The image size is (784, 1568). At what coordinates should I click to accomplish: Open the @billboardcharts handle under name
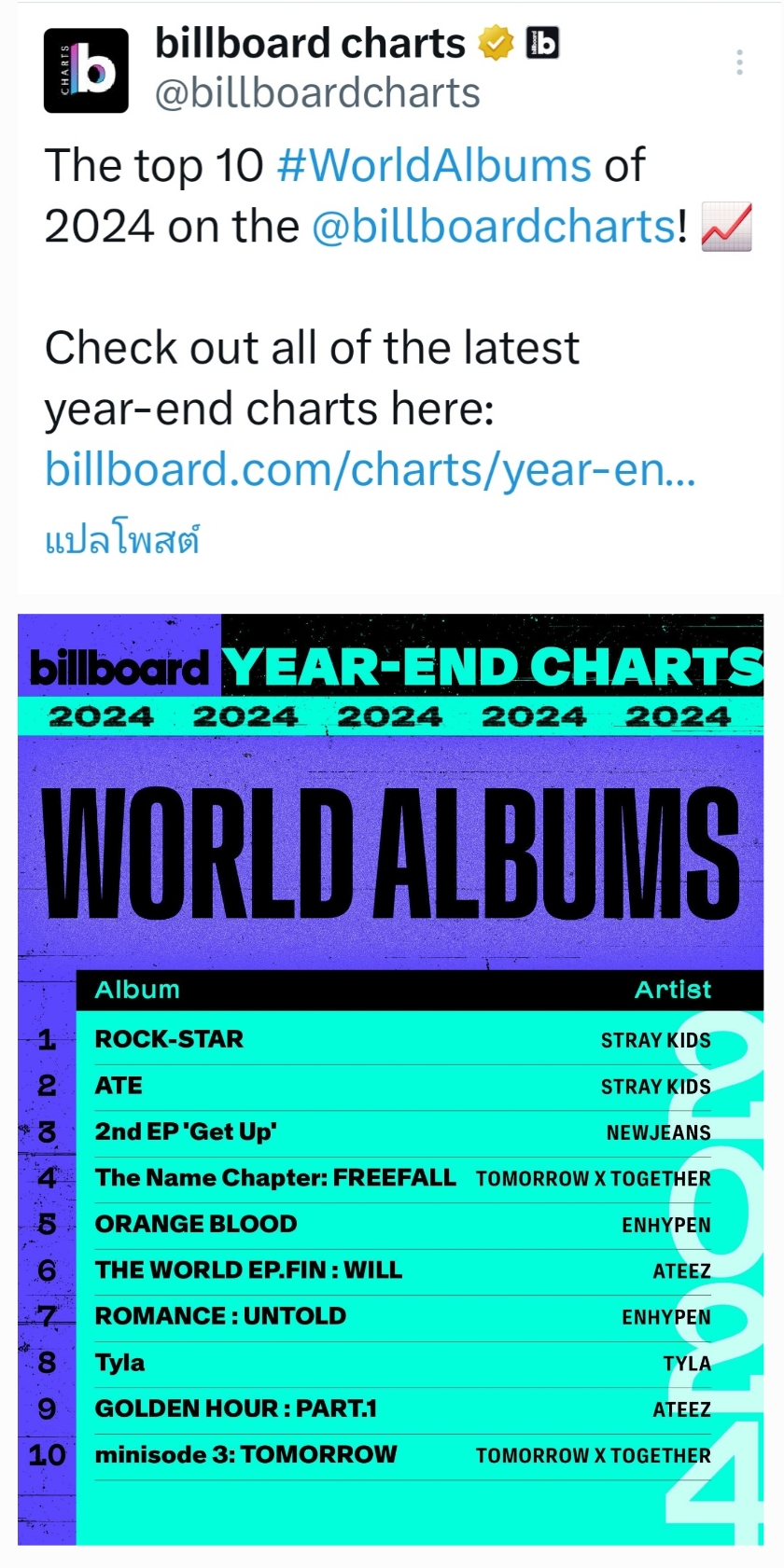coord(317,93)
